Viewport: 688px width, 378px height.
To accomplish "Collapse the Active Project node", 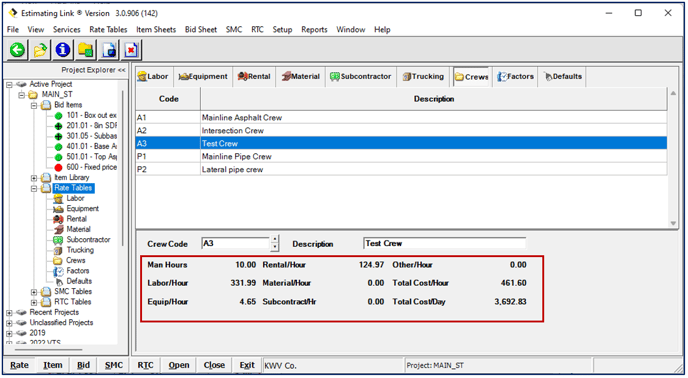I will point(9,84).
